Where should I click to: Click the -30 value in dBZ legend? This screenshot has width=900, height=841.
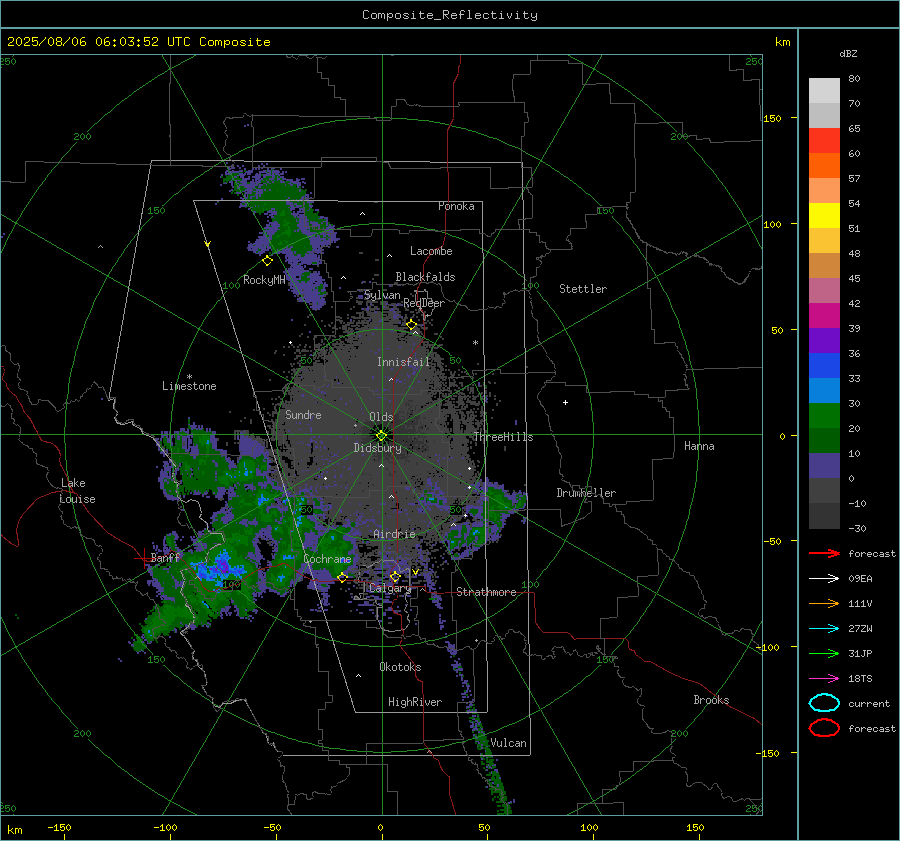tap(858, 528)
